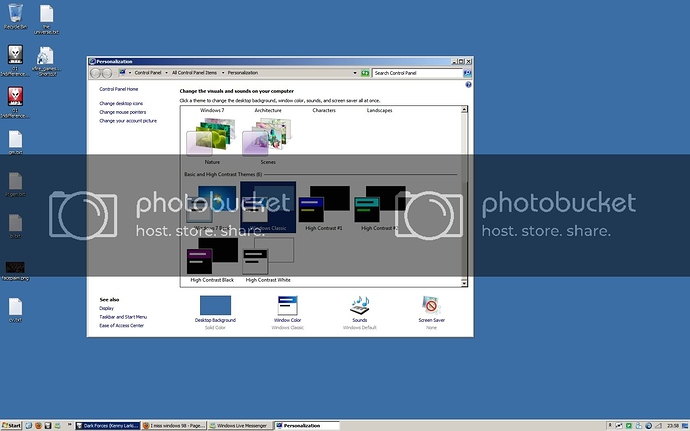Click the Messenger buddy tray icon

coord(639,426)
